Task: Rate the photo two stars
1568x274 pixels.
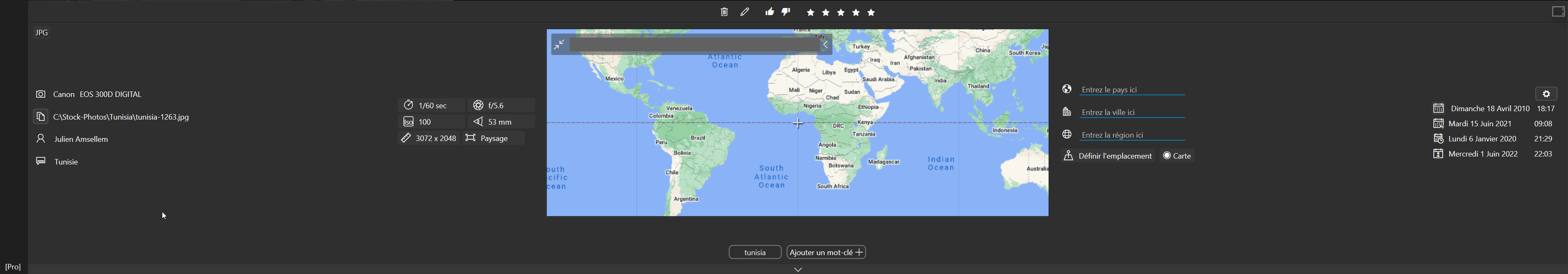Action: 826,13
